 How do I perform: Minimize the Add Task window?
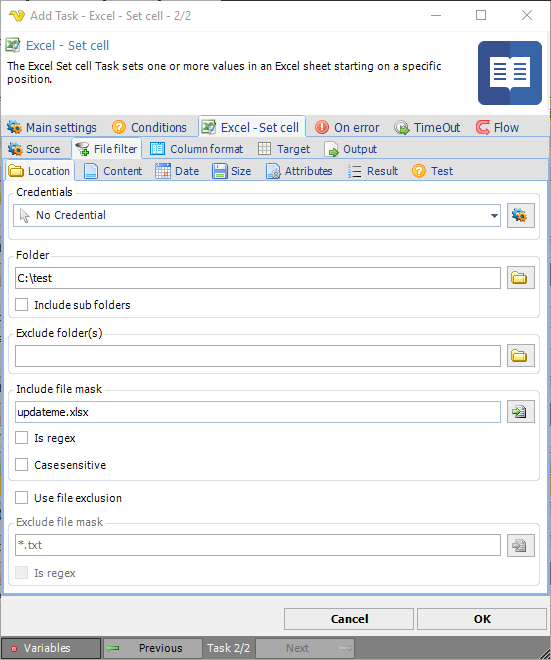[x=436, y=16]
